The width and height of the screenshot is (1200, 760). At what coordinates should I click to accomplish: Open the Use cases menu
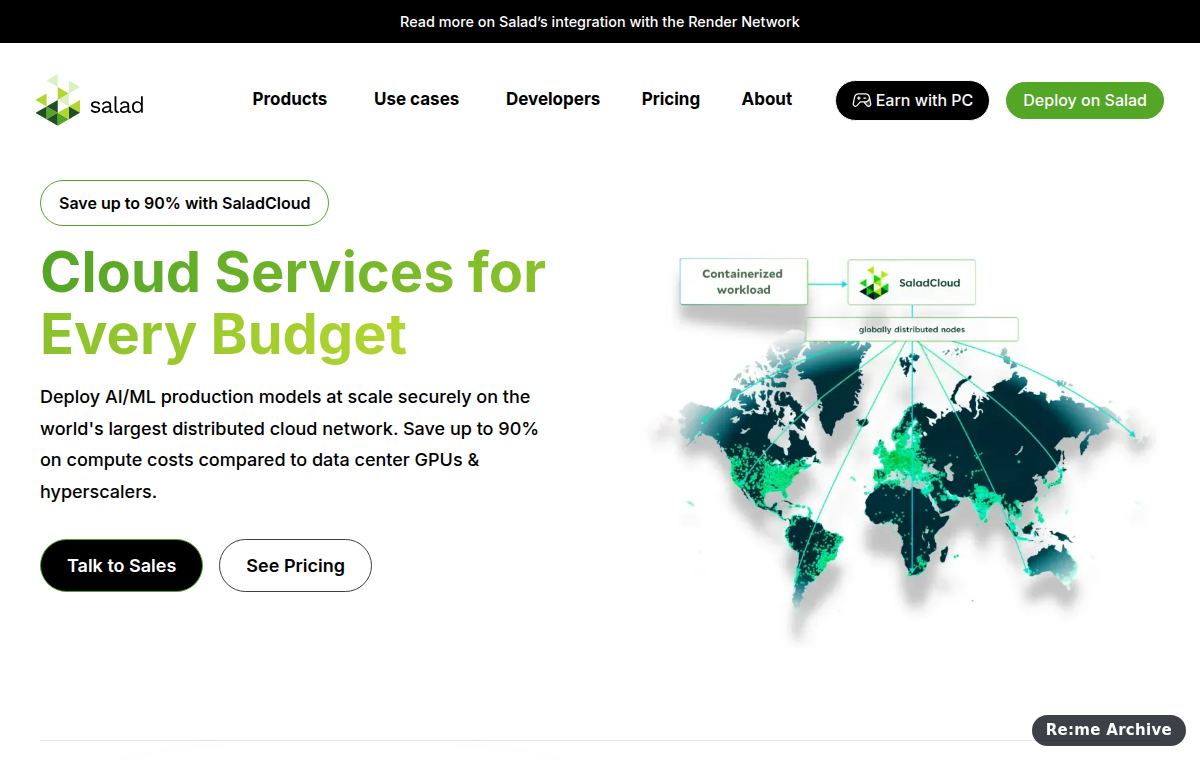(416, 99)
